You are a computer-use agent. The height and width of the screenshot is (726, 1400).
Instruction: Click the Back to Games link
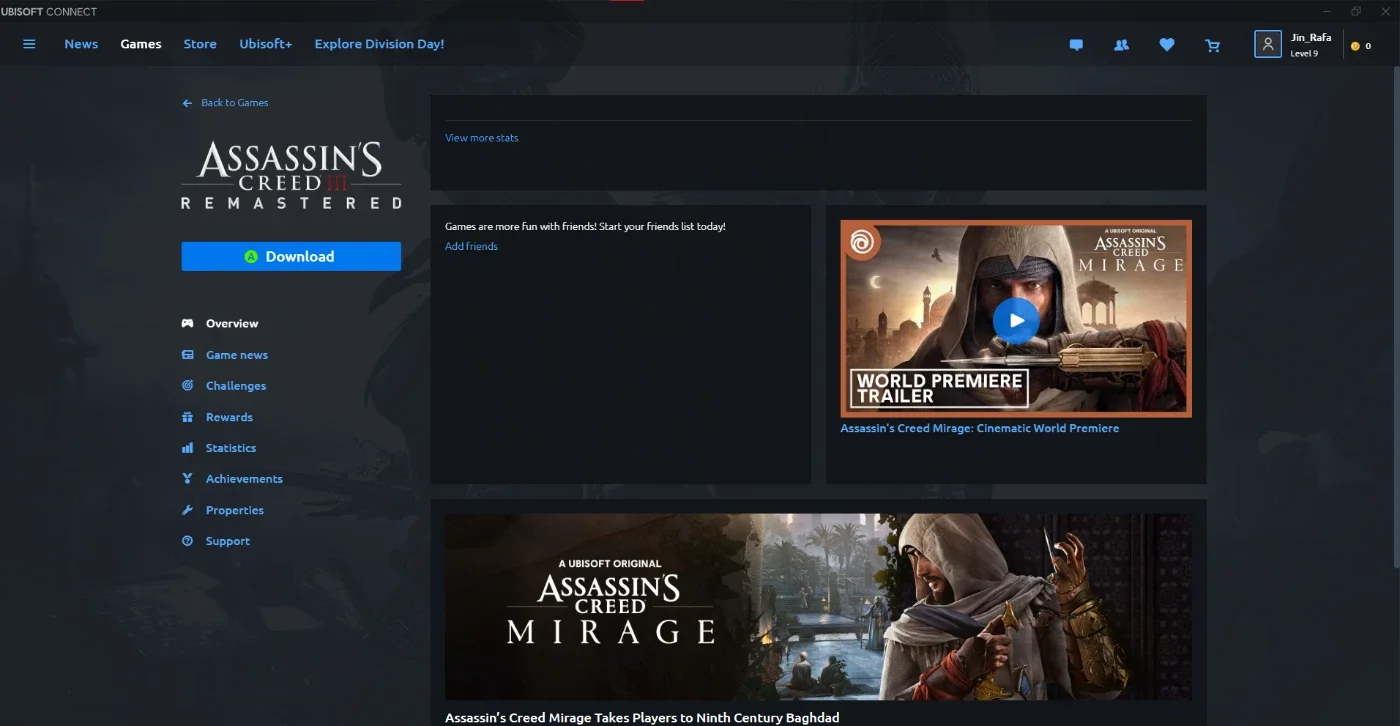coord(235,103)
